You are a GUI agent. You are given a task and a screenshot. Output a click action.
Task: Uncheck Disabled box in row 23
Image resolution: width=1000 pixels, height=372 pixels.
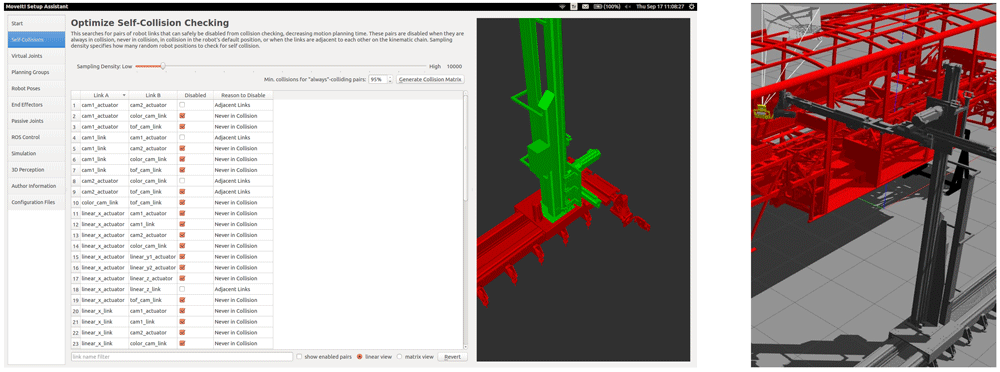[182, 343]
